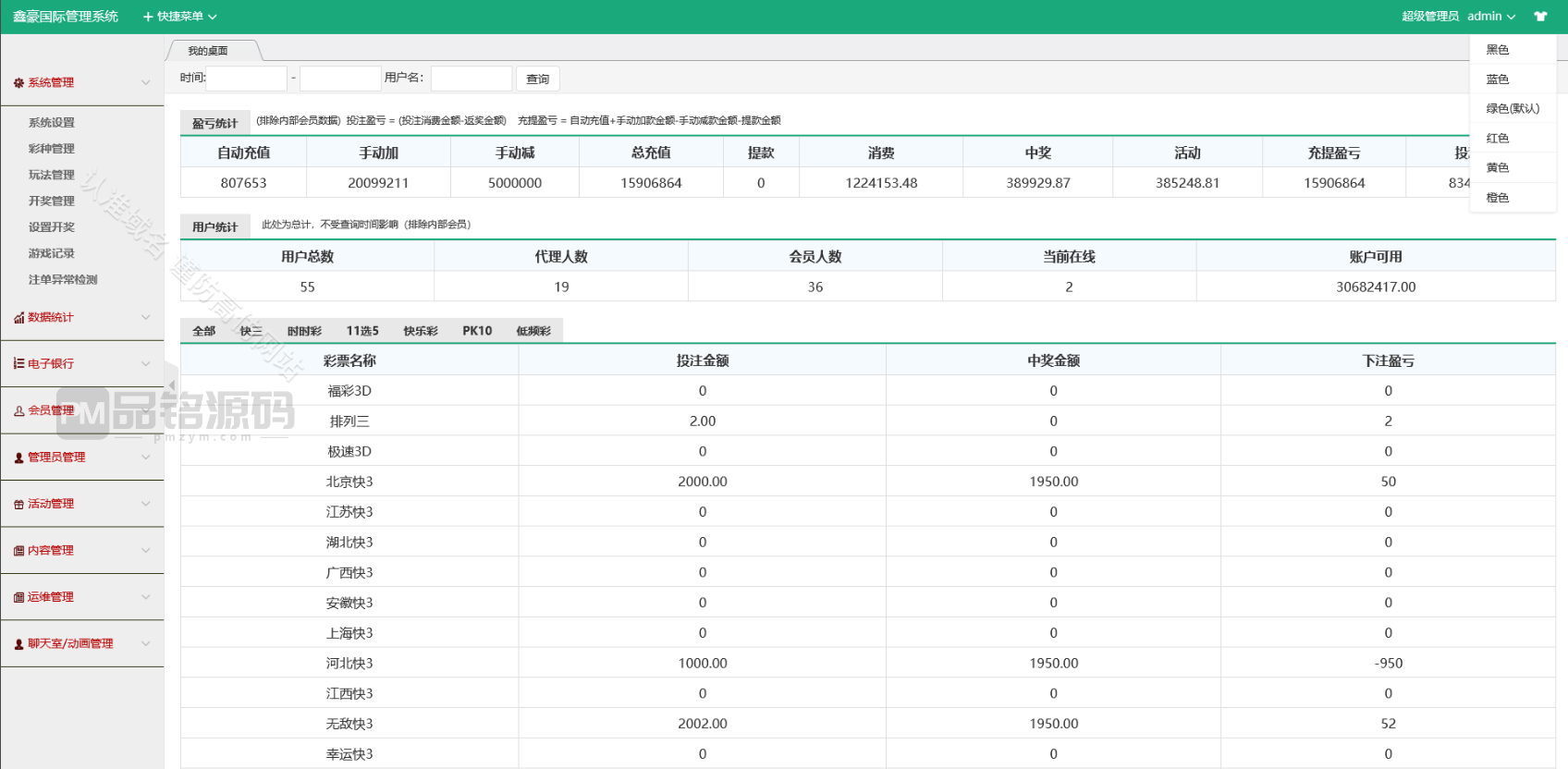Viewport: 1568px width, 769px height.
Task: Expand the 内容管理 section chevron
Action: coord(145,550)
